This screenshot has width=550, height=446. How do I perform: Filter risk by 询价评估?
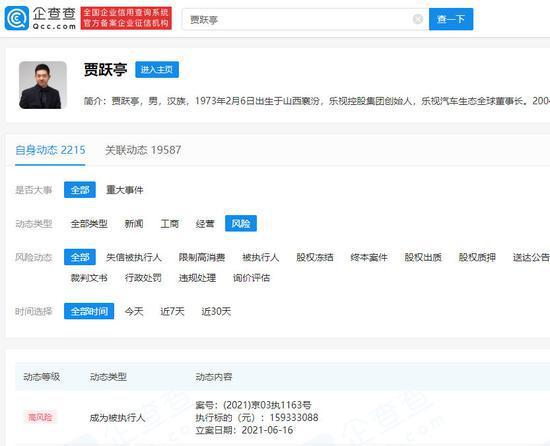[251, 278]
